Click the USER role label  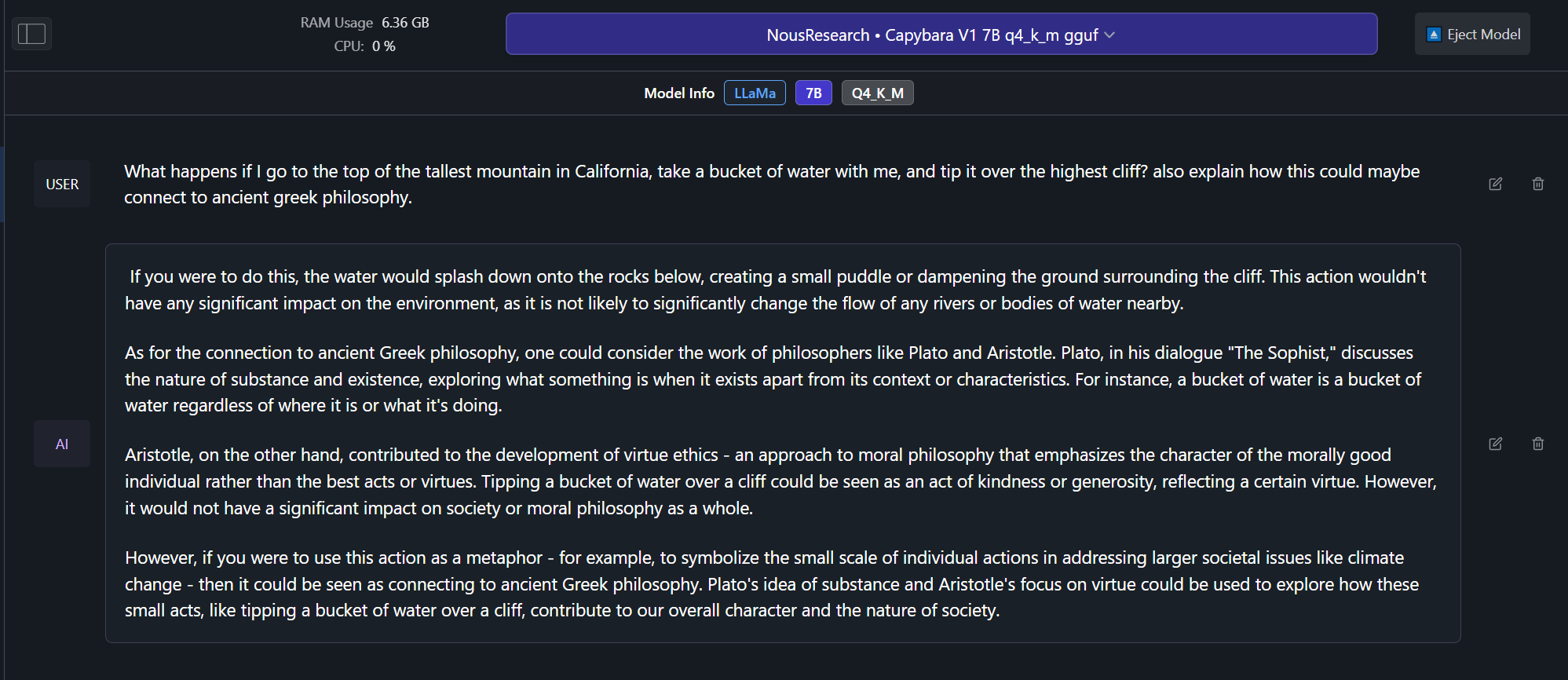tap(62, 184)
